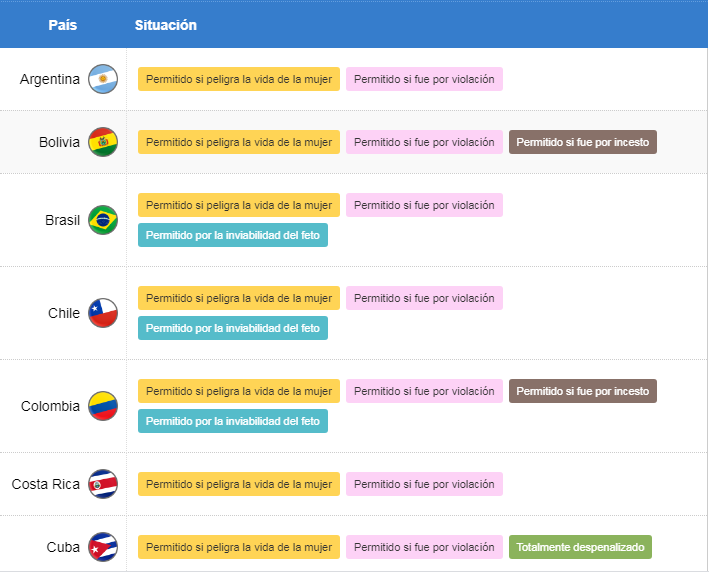Click the Cuba flag icon

pos(103,547)
